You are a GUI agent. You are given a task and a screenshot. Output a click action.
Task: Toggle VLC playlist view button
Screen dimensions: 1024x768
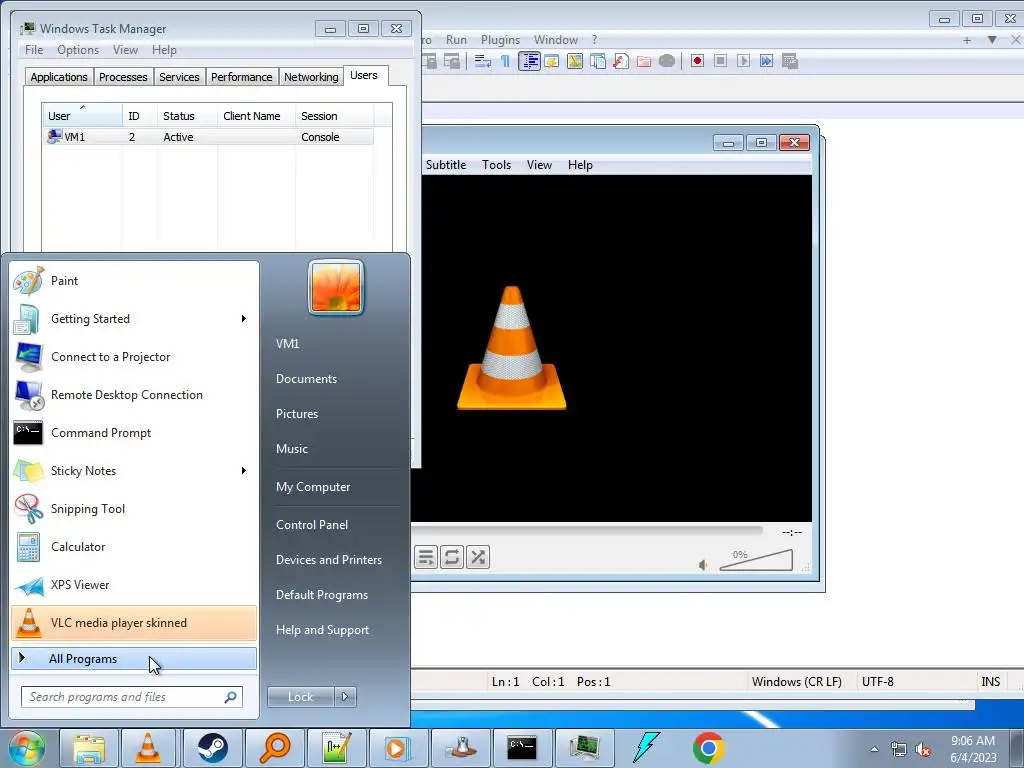425,557
